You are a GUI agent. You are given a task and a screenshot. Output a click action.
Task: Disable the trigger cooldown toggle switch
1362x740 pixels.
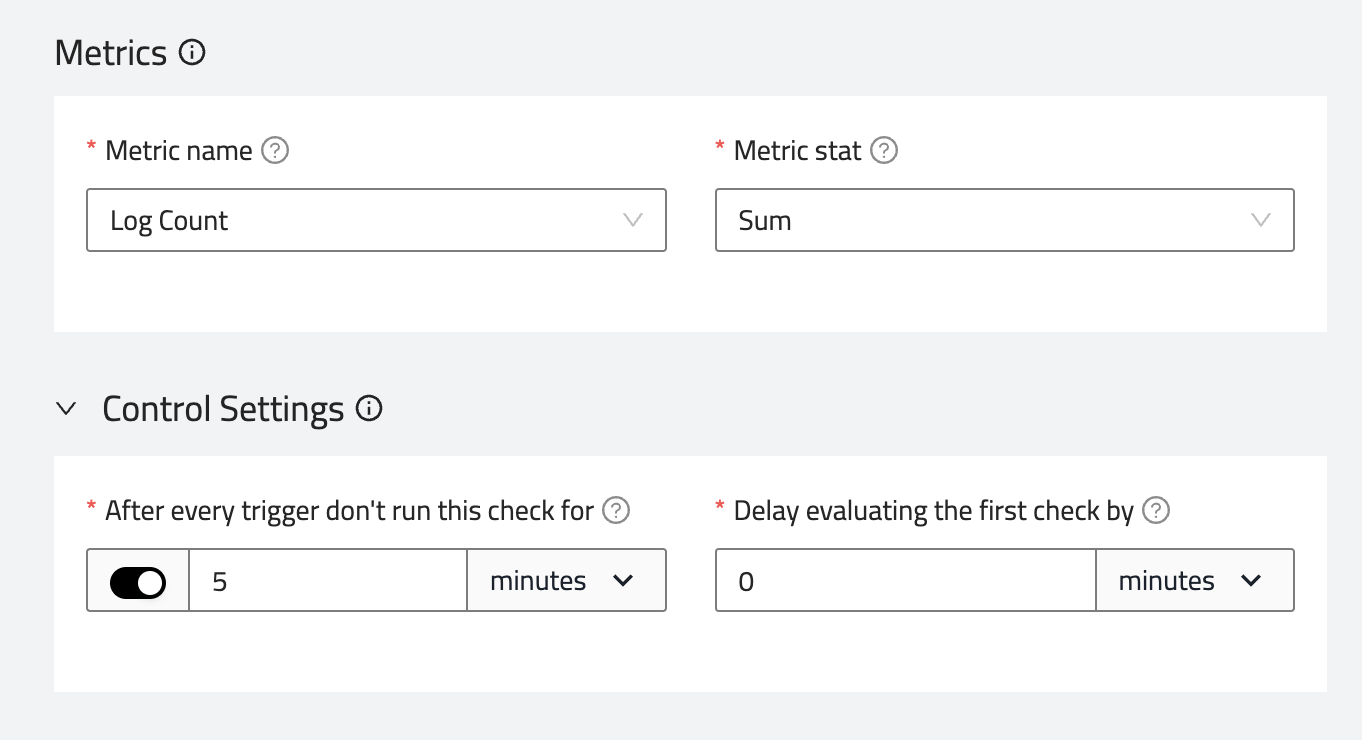tap(138, 581)
